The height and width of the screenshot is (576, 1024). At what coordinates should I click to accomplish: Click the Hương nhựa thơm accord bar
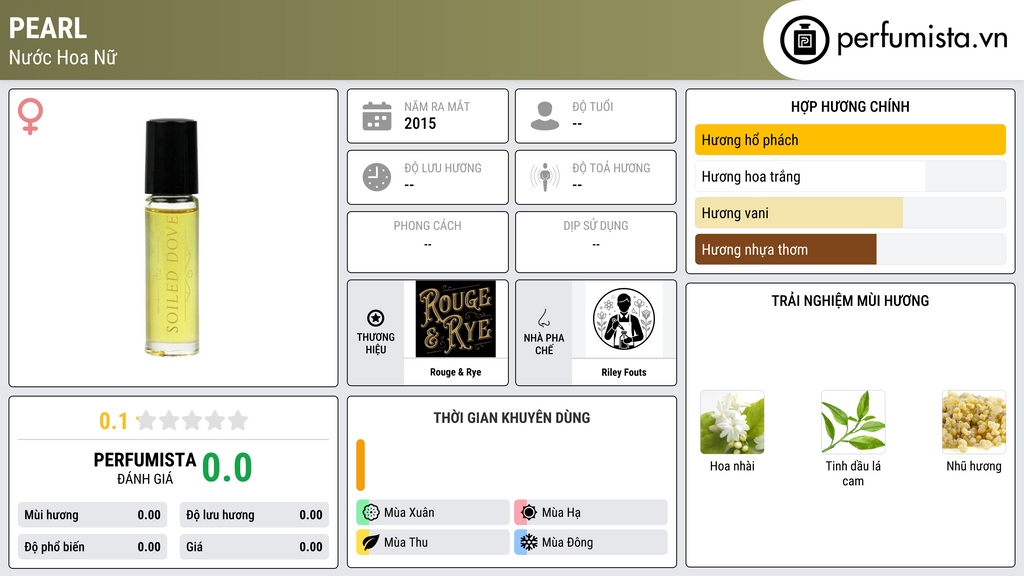(850, 249)
